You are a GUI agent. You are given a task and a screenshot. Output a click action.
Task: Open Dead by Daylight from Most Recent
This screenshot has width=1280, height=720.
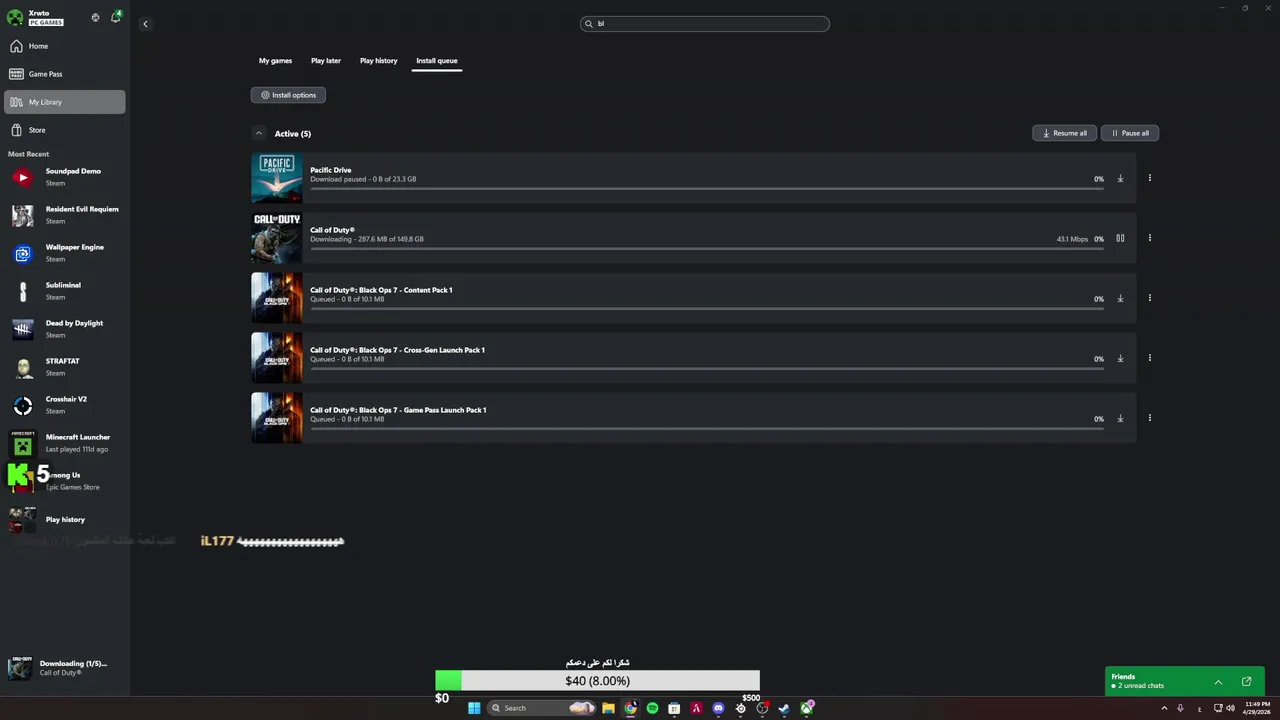65,329
